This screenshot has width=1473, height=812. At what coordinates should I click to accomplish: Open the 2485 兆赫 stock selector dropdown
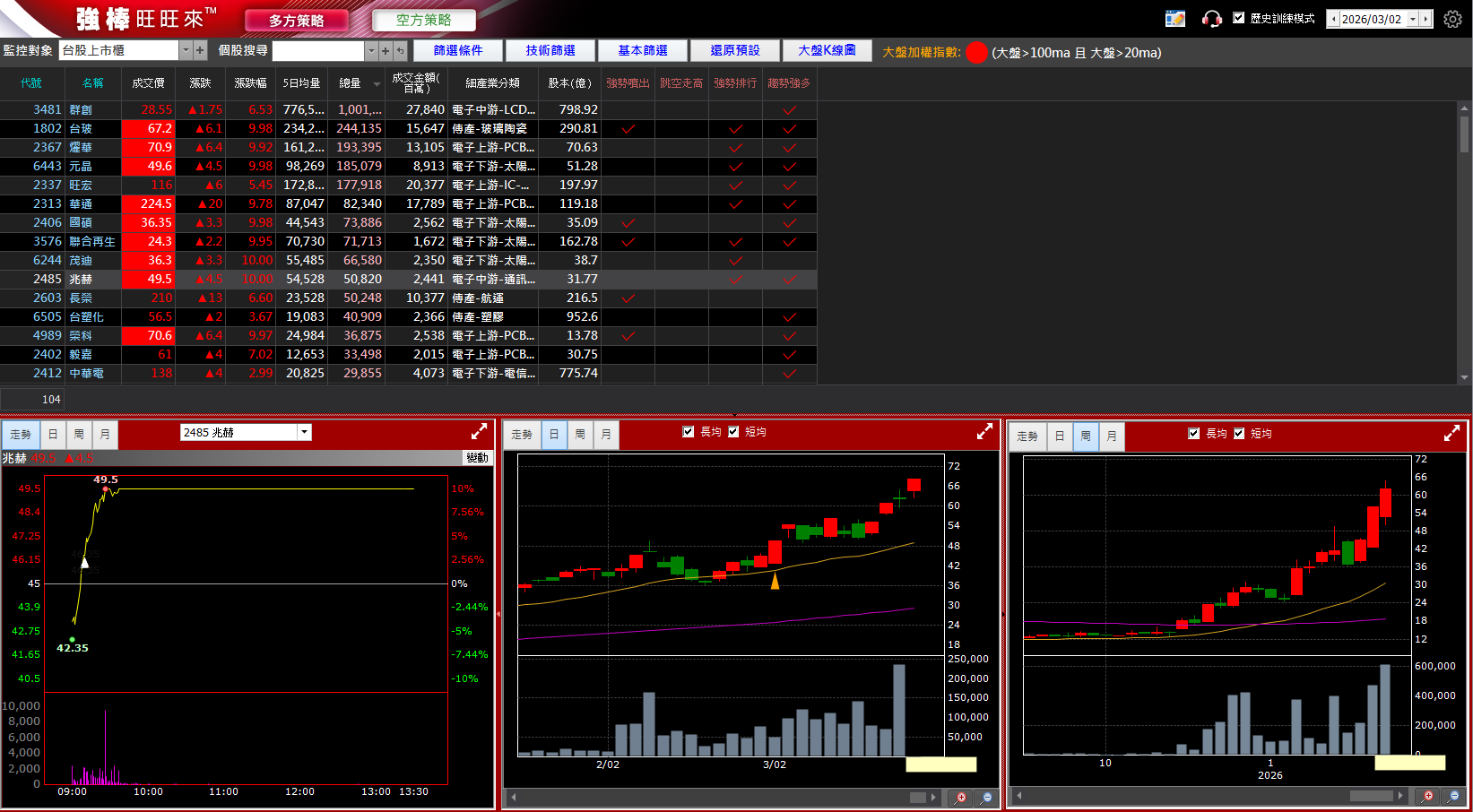[x=305, y=432]
